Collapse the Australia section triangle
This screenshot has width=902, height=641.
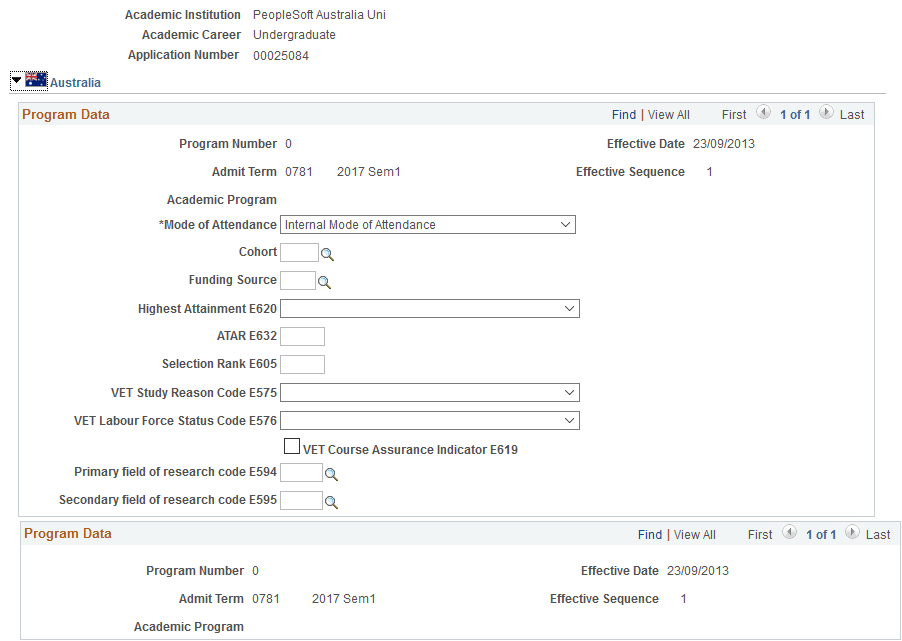click(x=16, y=79)
